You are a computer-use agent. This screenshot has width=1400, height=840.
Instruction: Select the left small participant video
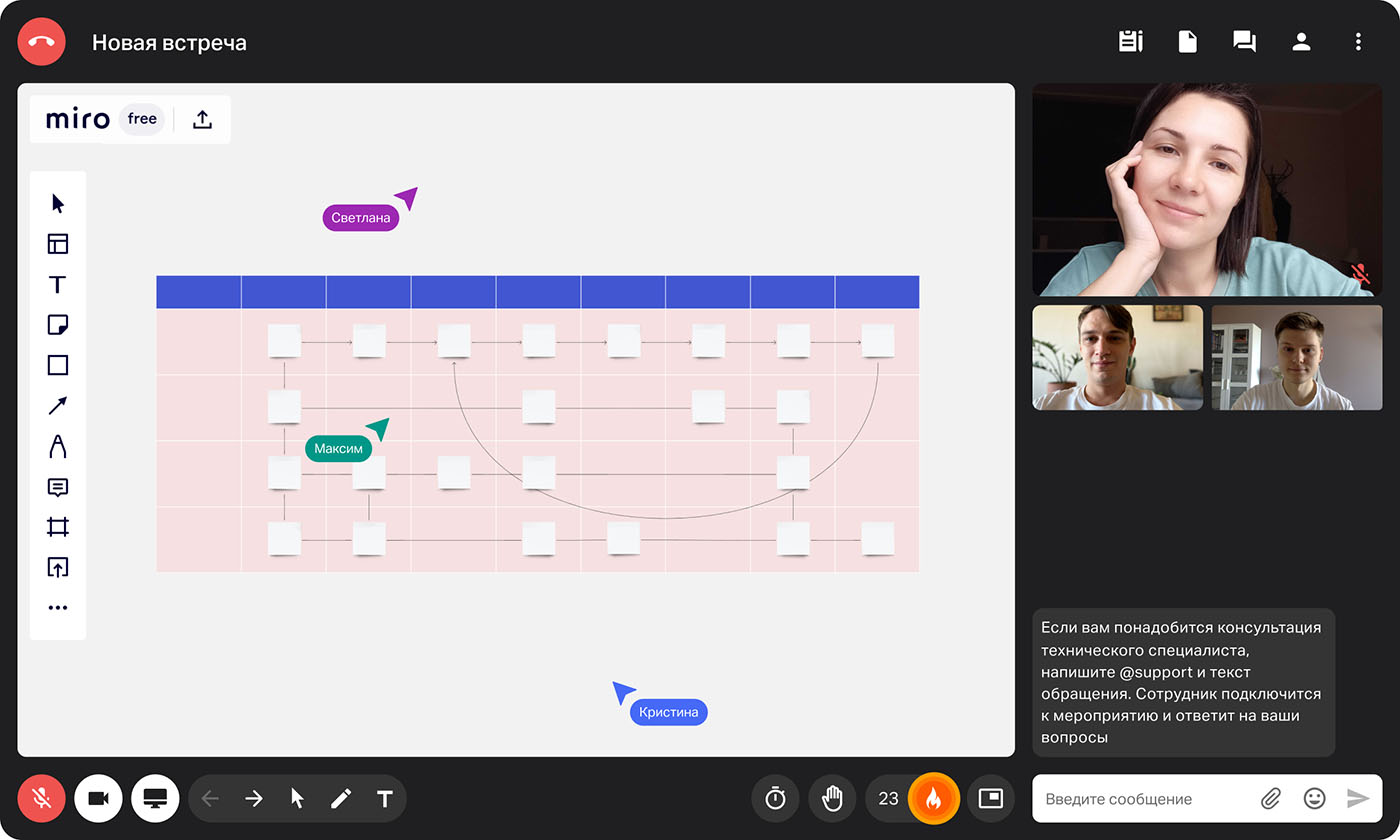click(x=1117, y=357)
